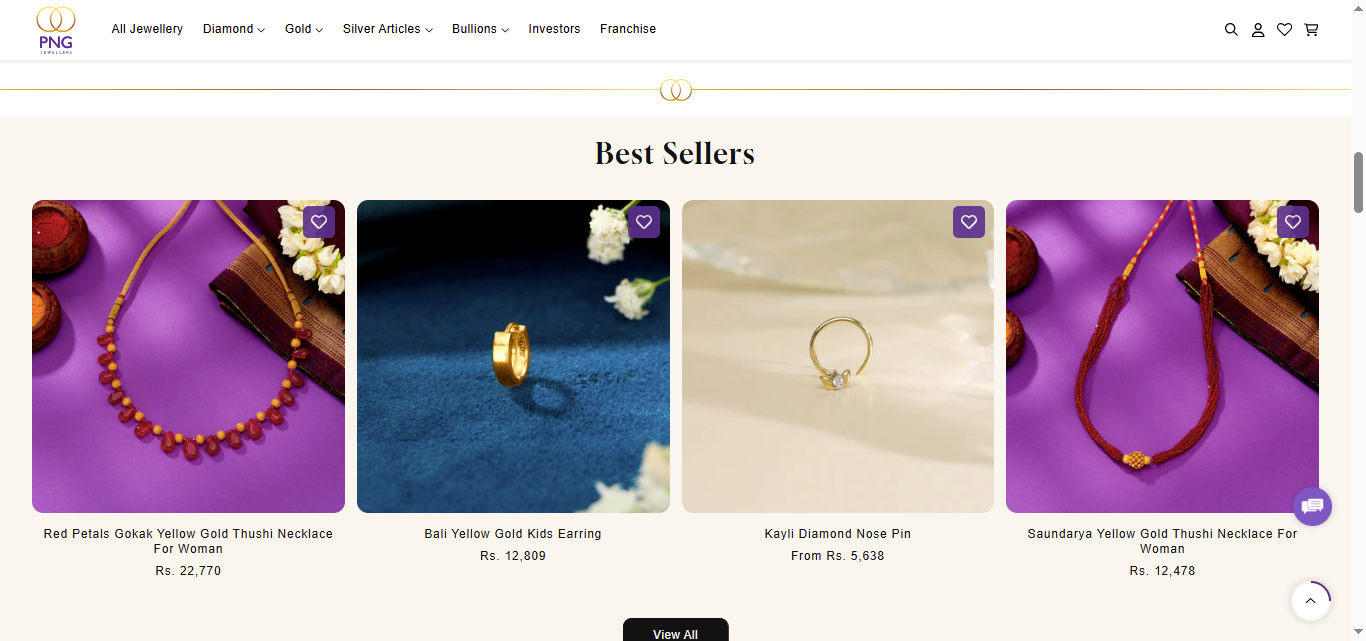Expand the Bullions dropdown menu

click(480, 29)
